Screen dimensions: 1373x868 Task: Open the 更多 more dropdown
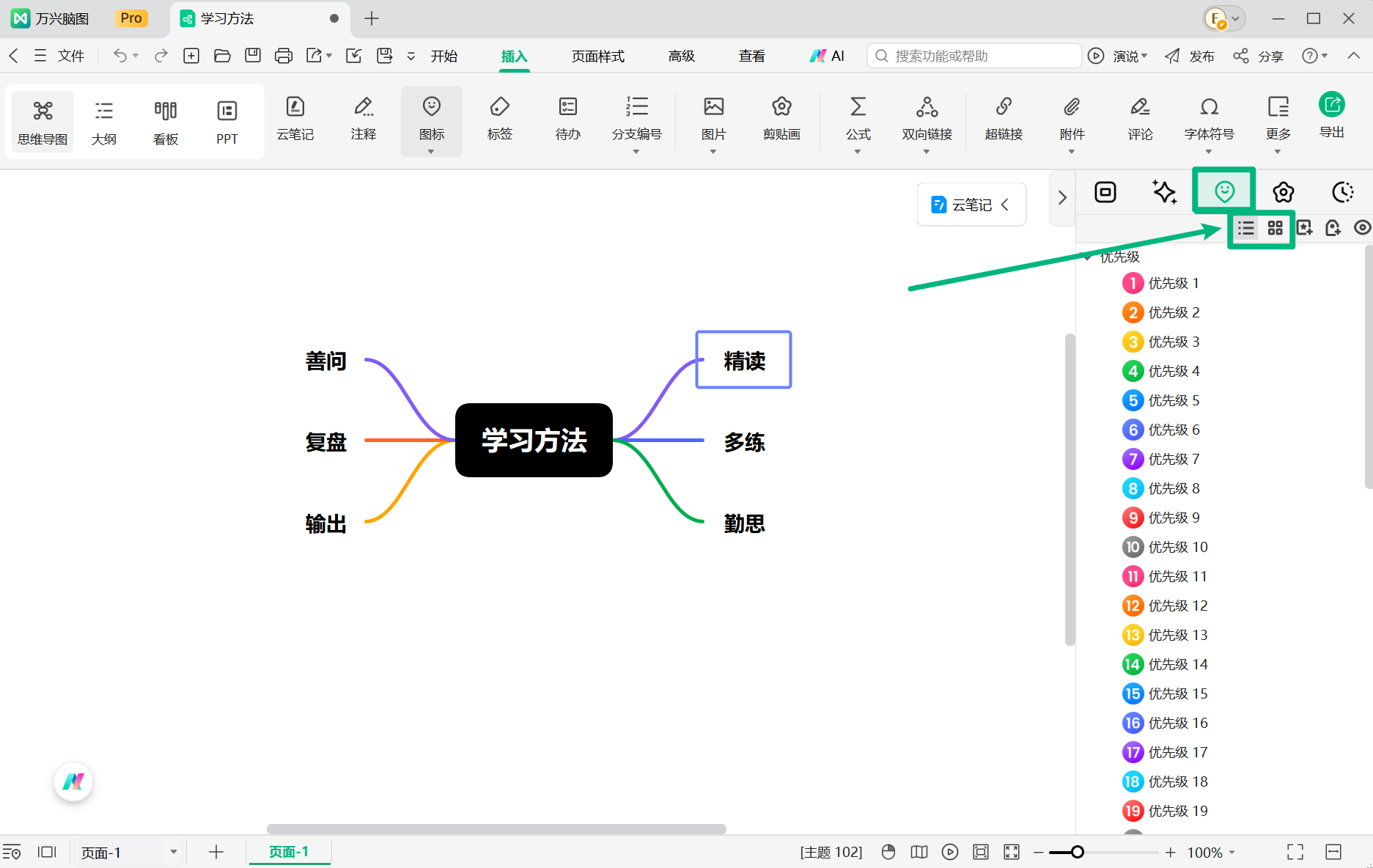tap(1278, 152)
